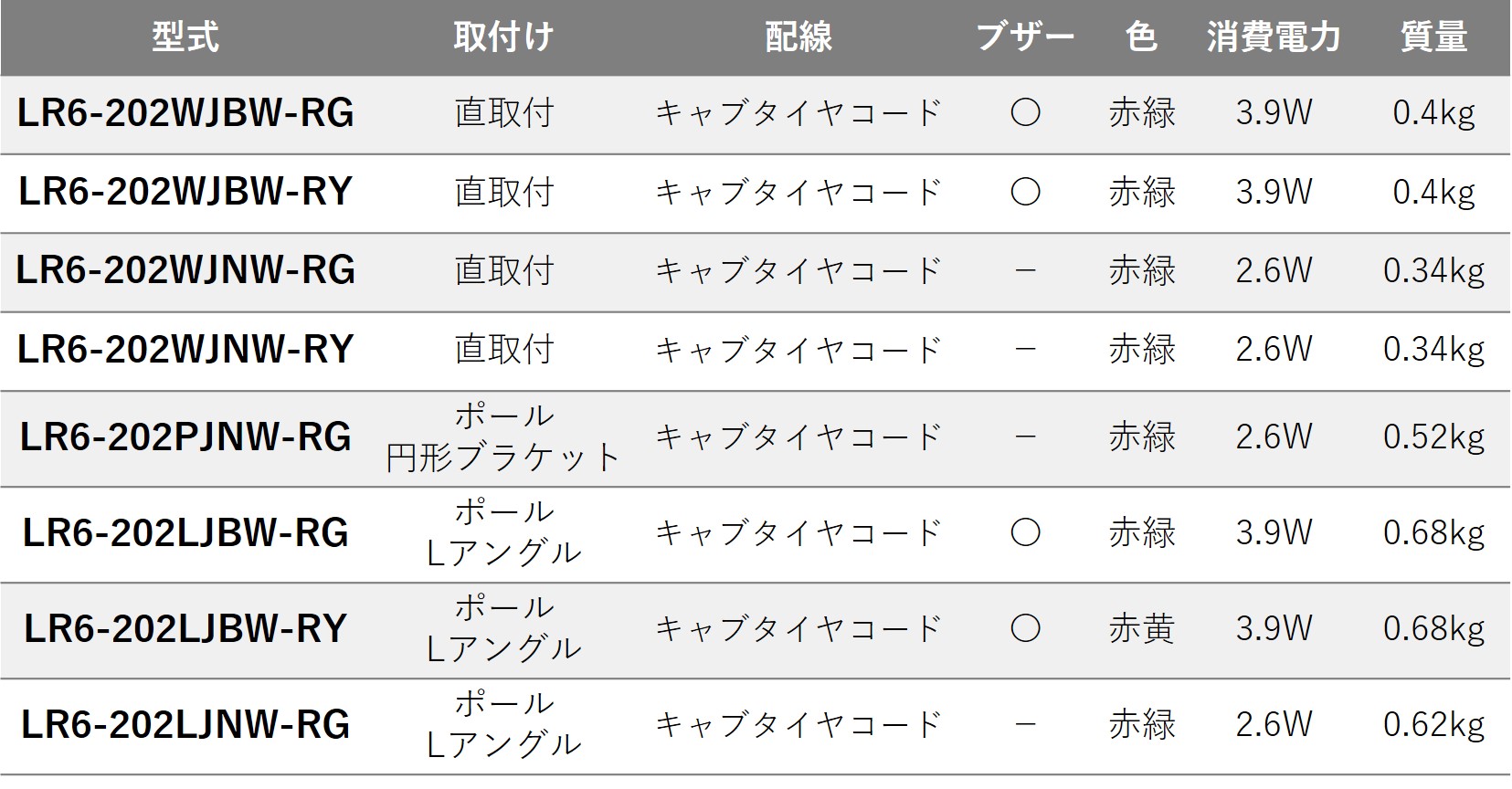Select model LR6-202LJBW-RY

[x=185, y=629]
